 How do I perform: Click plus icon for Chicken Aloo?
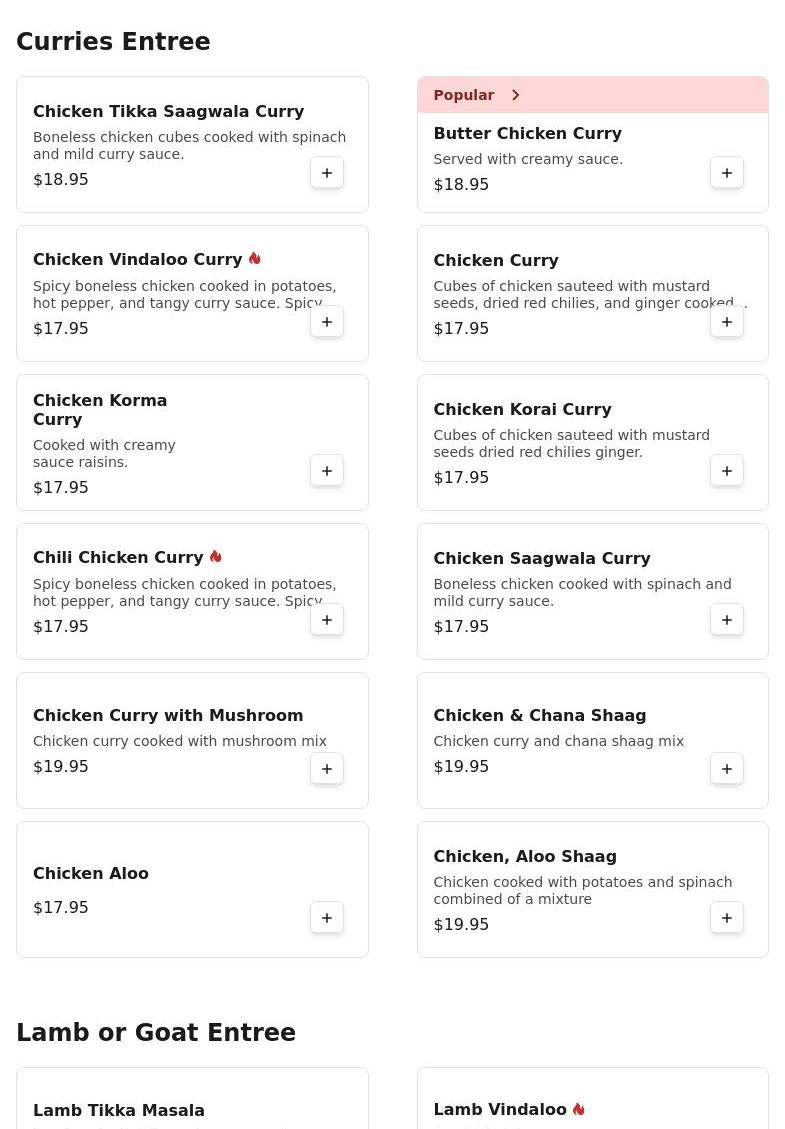pos(327,918)
